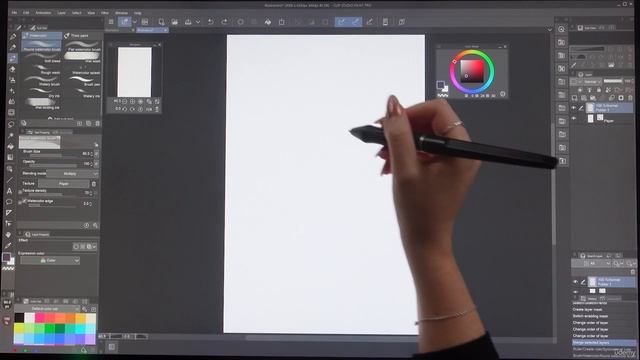This screenshot has height=360, width=640.
Task: Click the Navigator canvas thumbnail
Action: pos(134,72)
